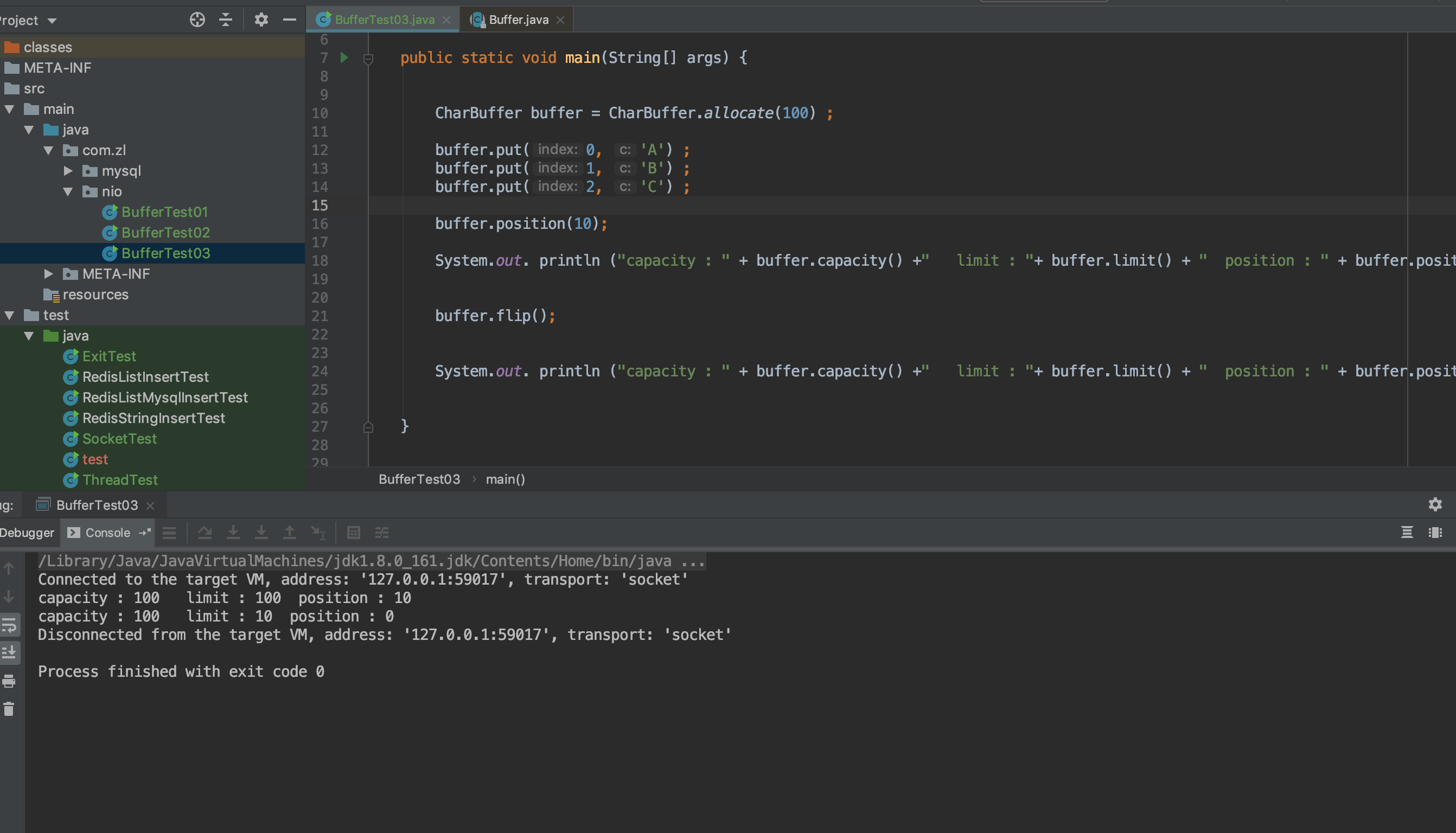
Task: Open debug panel settings gear
Action: click(x=1434, y=504)
